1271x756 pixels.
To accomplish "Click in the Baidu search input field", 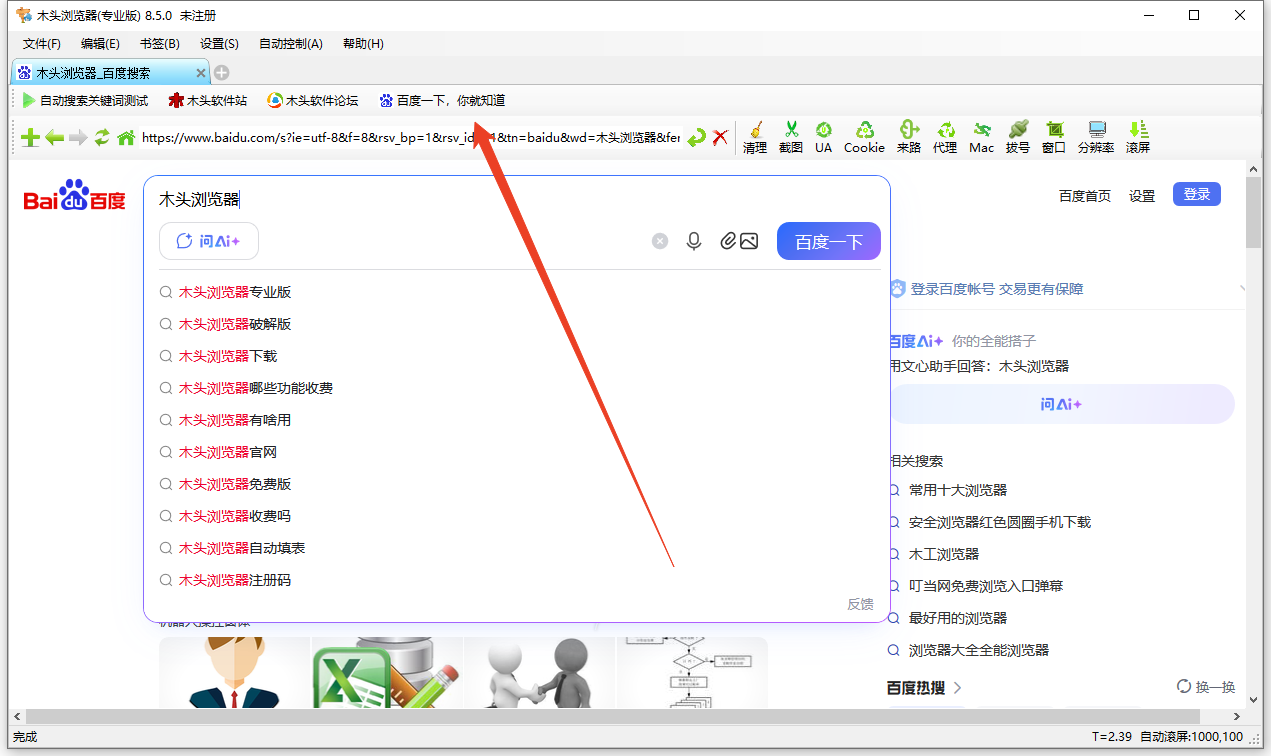I will 517,200.
